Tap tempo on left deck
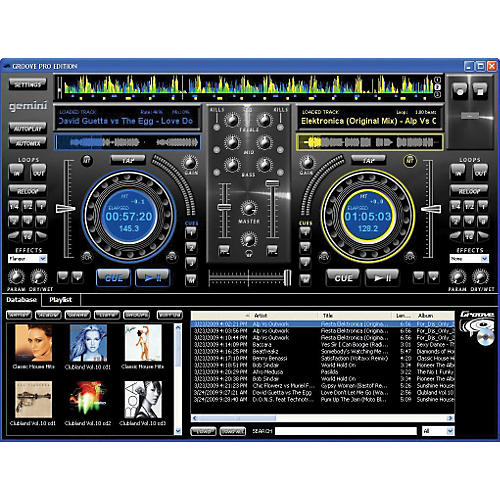This screenshot has height=500, width=500. tap(128, 161)
